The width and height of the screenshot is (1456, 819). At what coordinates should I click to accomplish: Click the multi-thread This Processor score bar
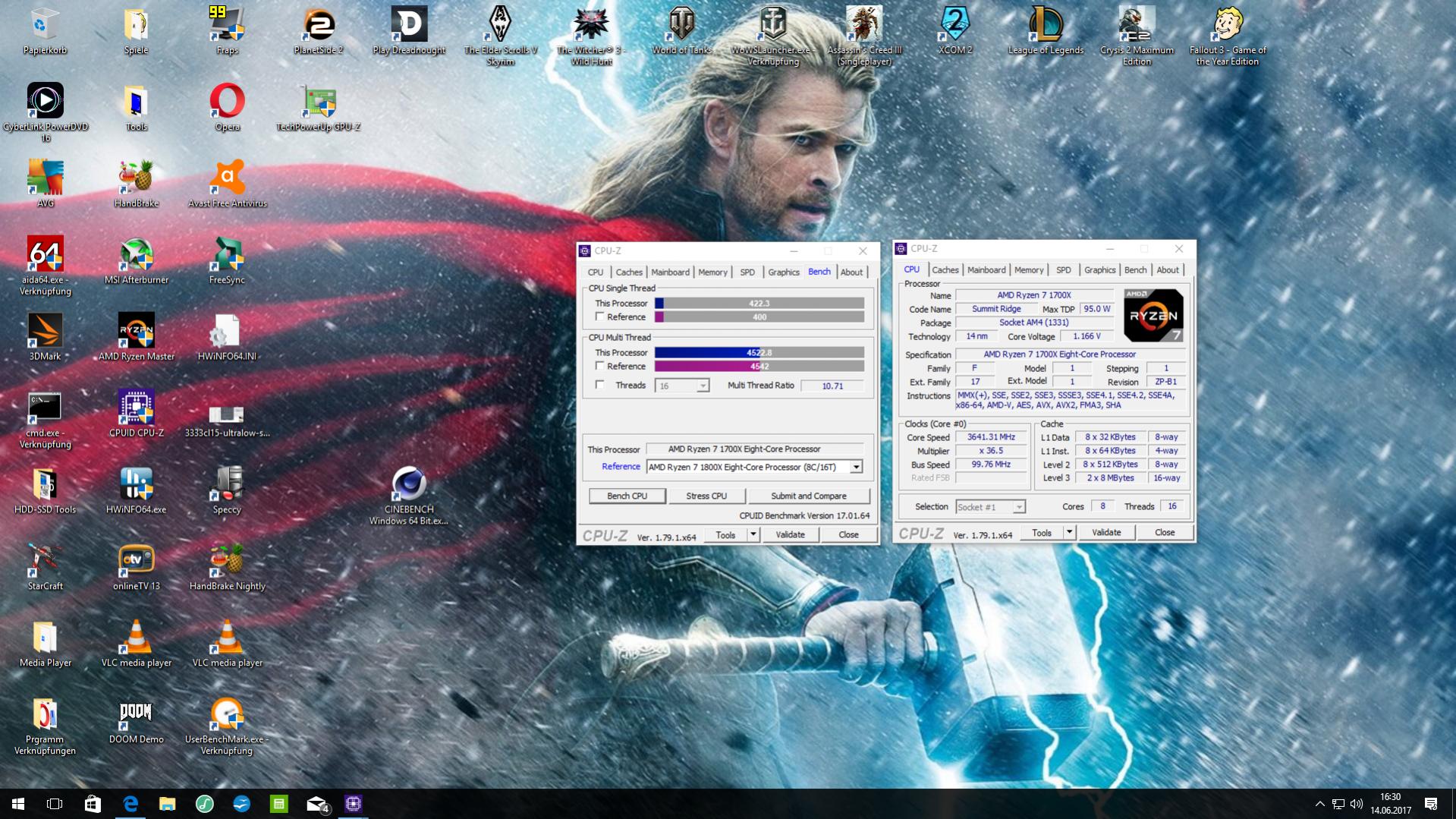pos(759,352)
